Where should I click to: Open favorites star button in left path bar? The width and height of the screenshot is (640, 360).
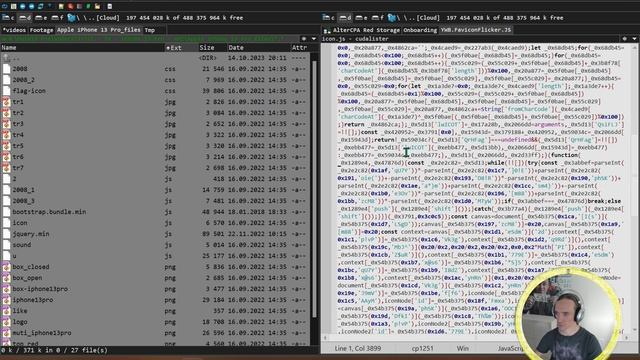click(304, 39)
